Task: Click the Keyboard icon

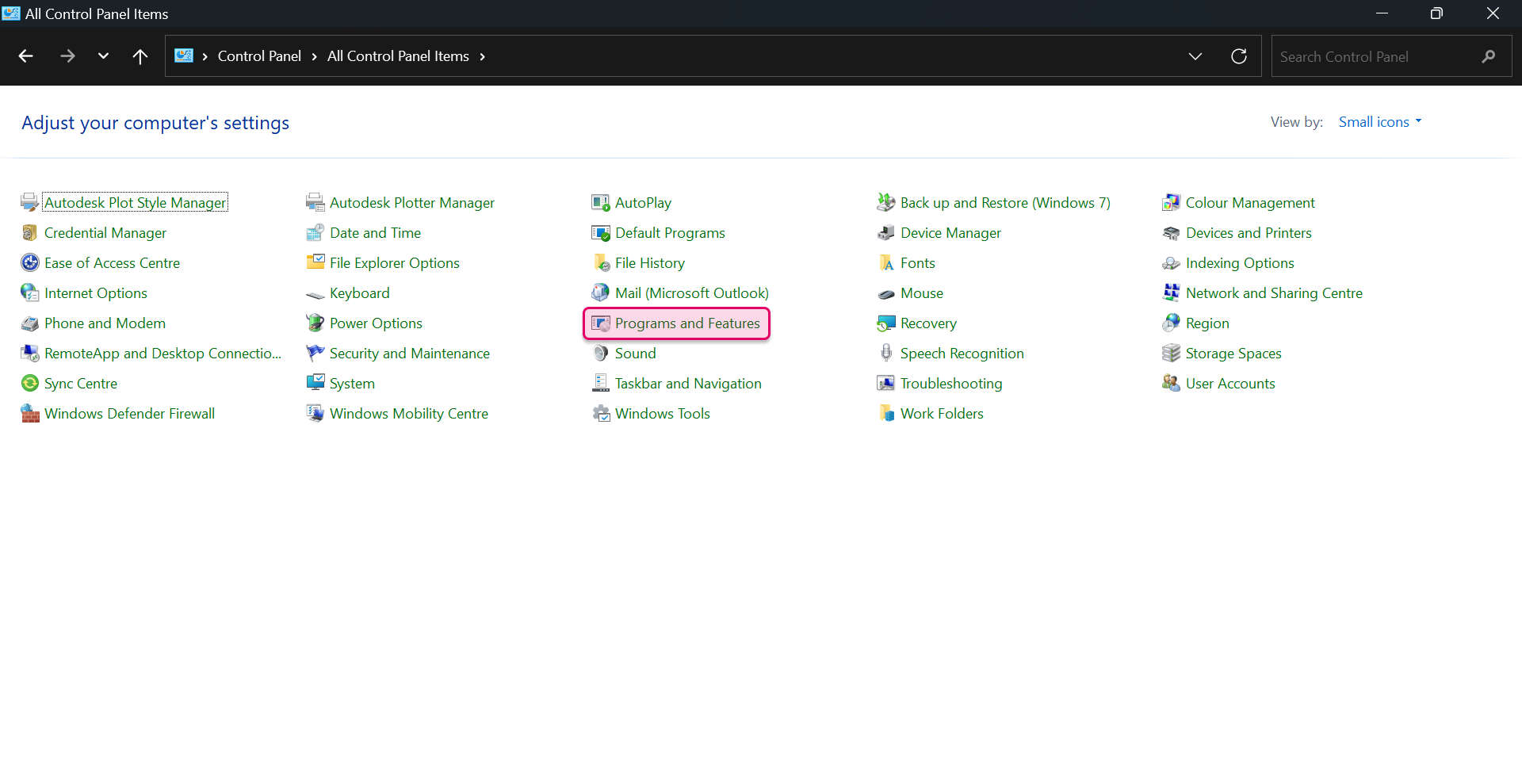Action: point(315,293)
